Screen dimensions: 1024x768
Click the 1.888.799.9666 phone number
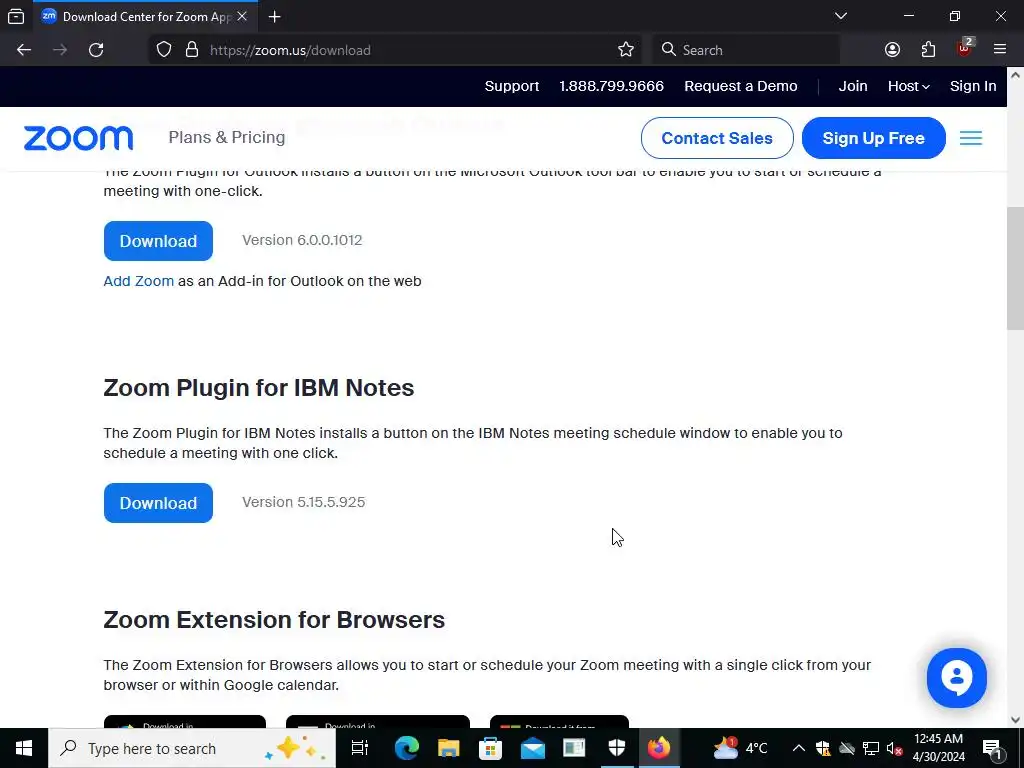click(x=611, y=86)
